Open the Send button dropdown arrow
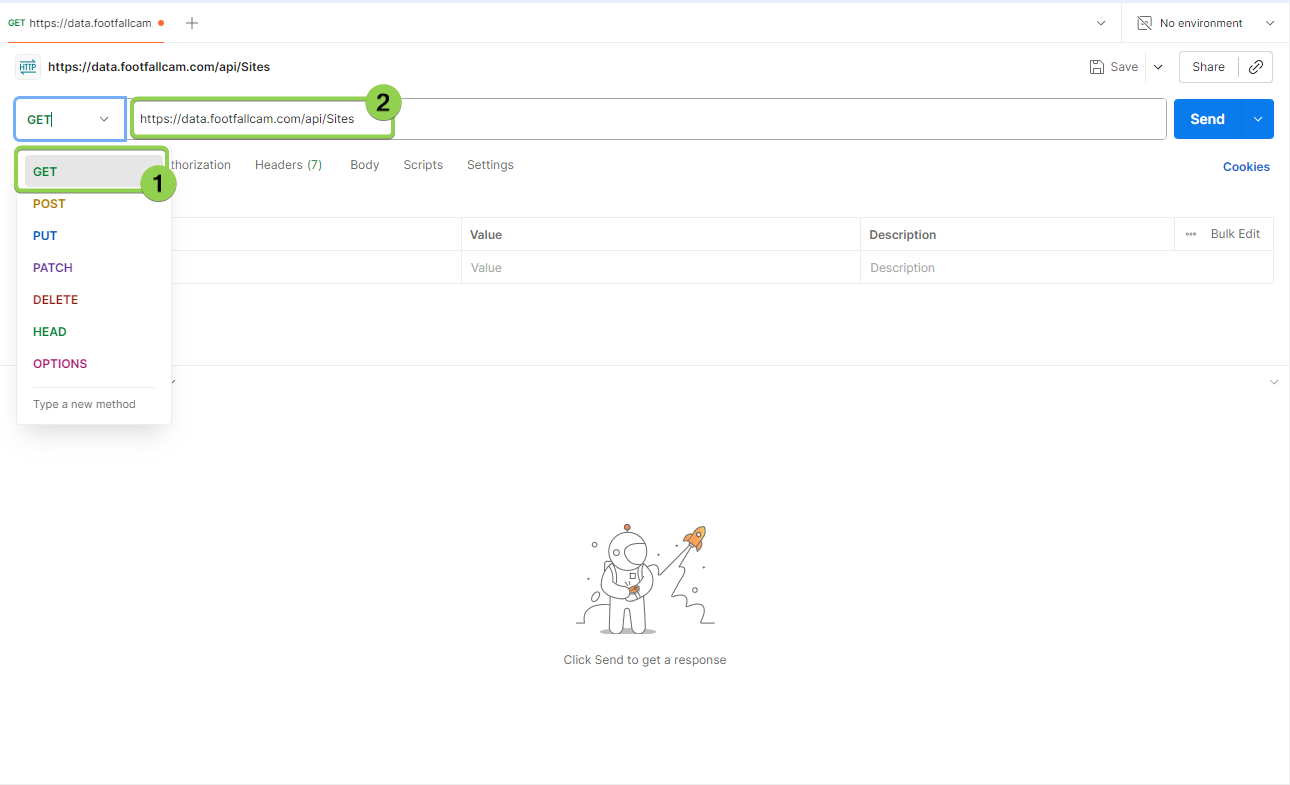 tap(1258, 119)
